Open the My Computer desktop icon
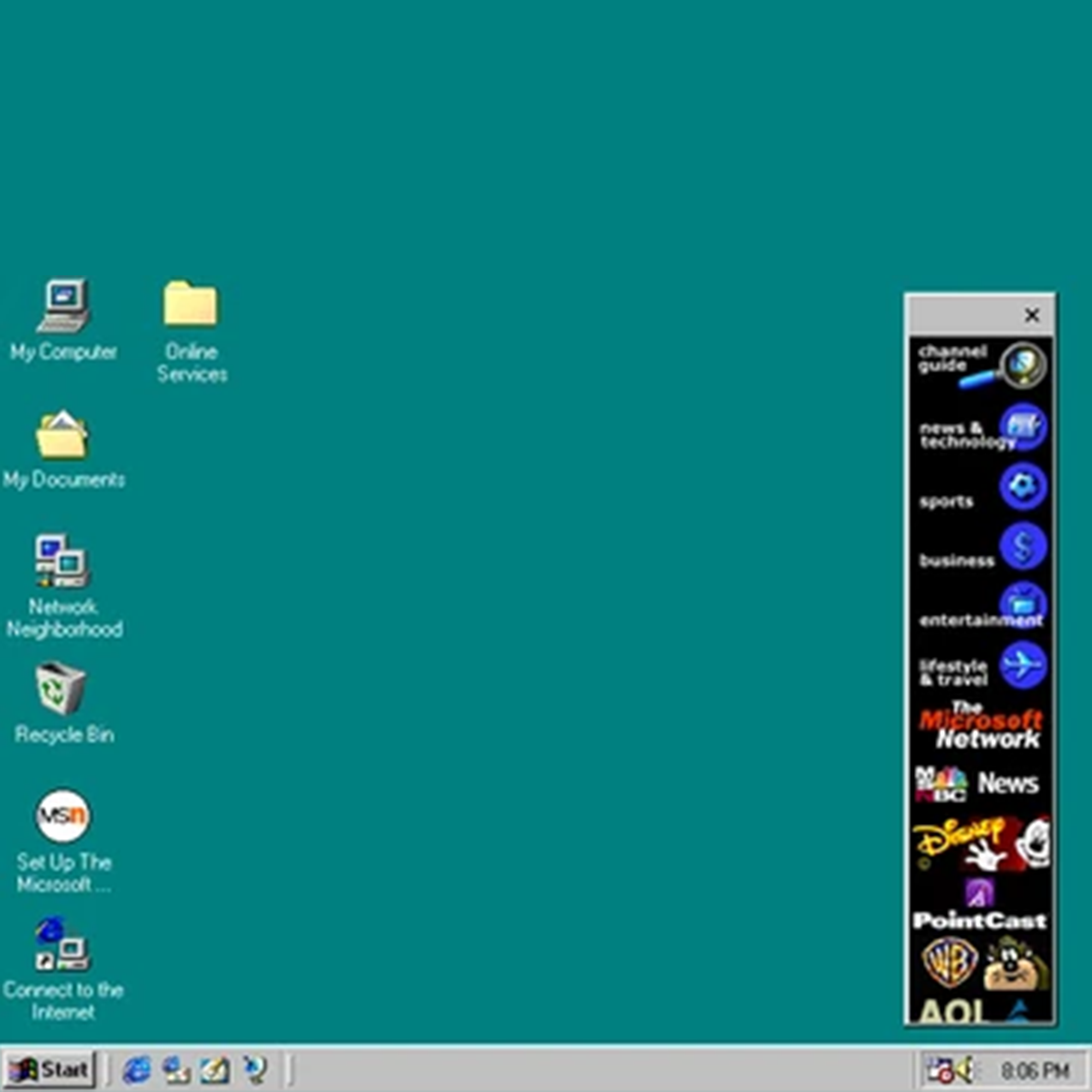This screenshot has height=1092, width=1092. pyautogui.click(x=63, y=306)
